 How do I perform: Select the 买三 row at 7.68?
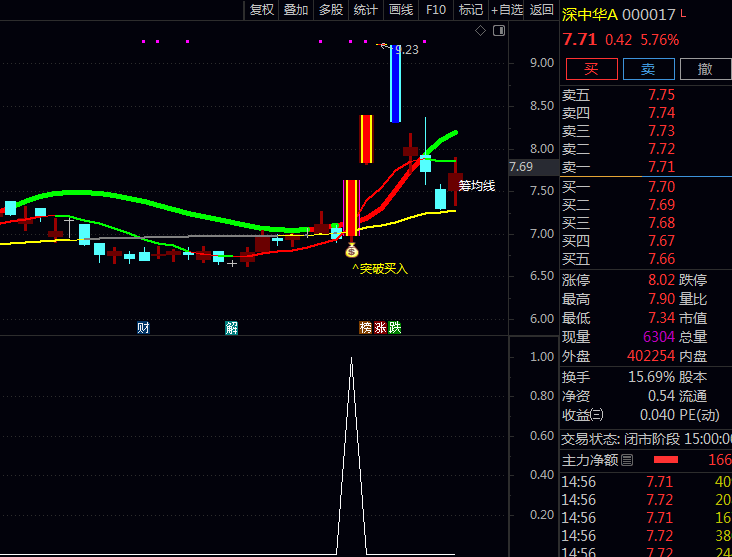646,223
